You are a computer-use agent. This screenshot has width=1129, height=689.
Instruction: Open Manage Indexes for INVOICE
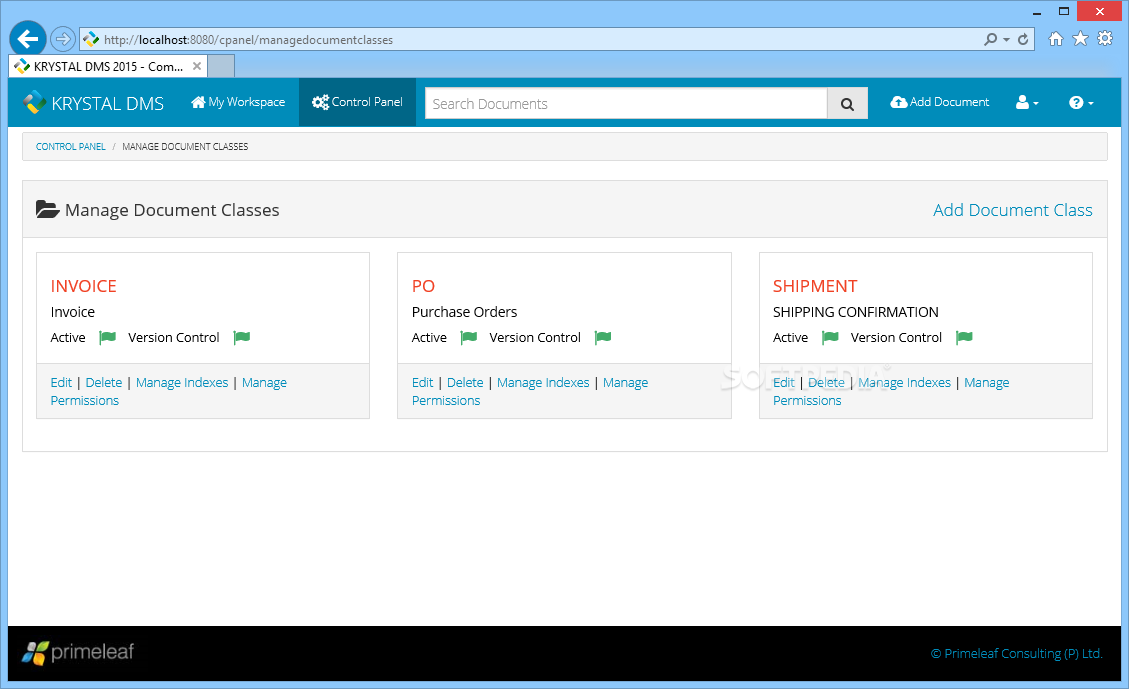coord(182,382)
